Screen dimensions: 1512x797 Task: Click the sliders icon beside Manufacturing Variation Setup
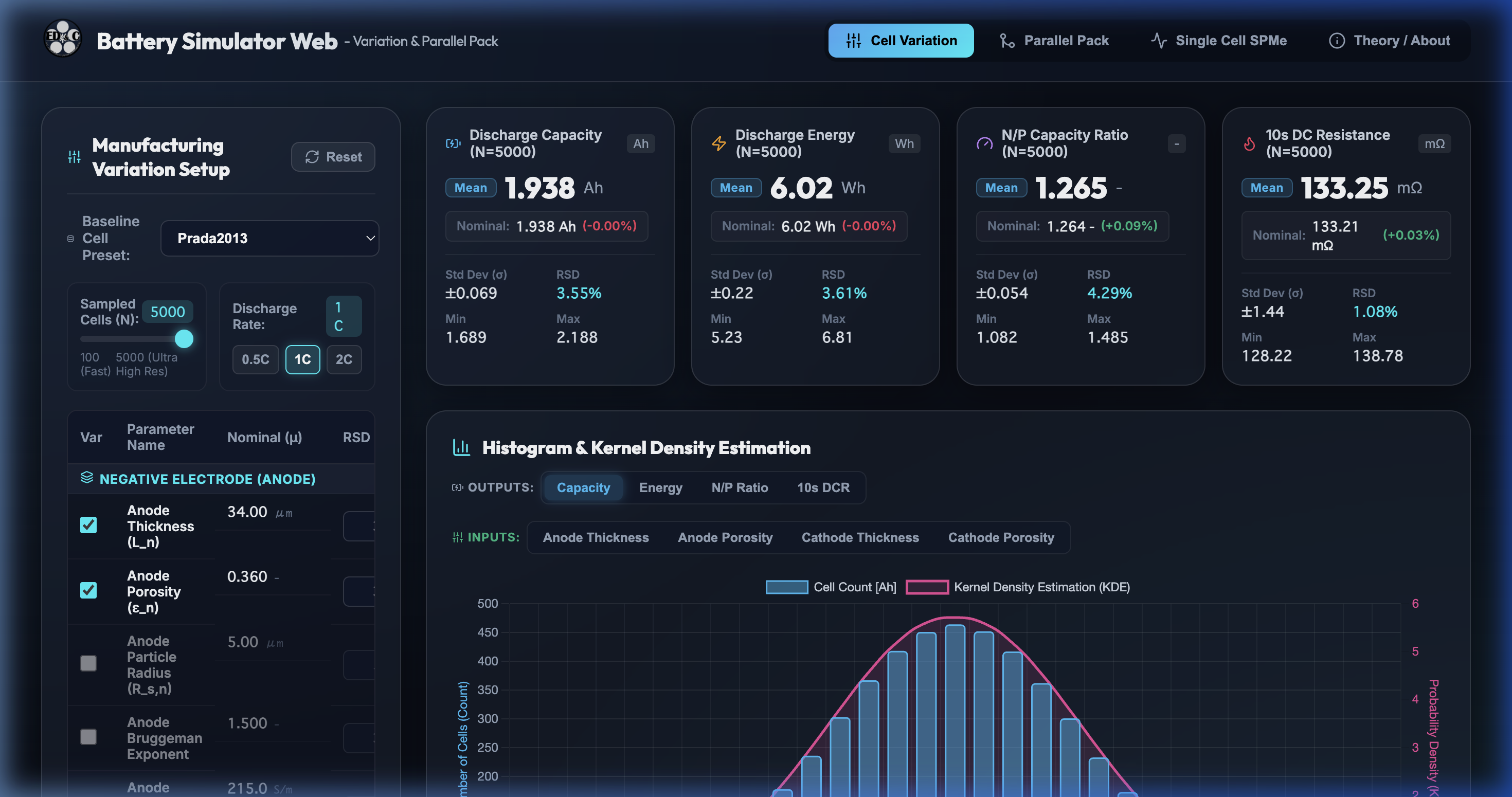click(x=74, y=157)
